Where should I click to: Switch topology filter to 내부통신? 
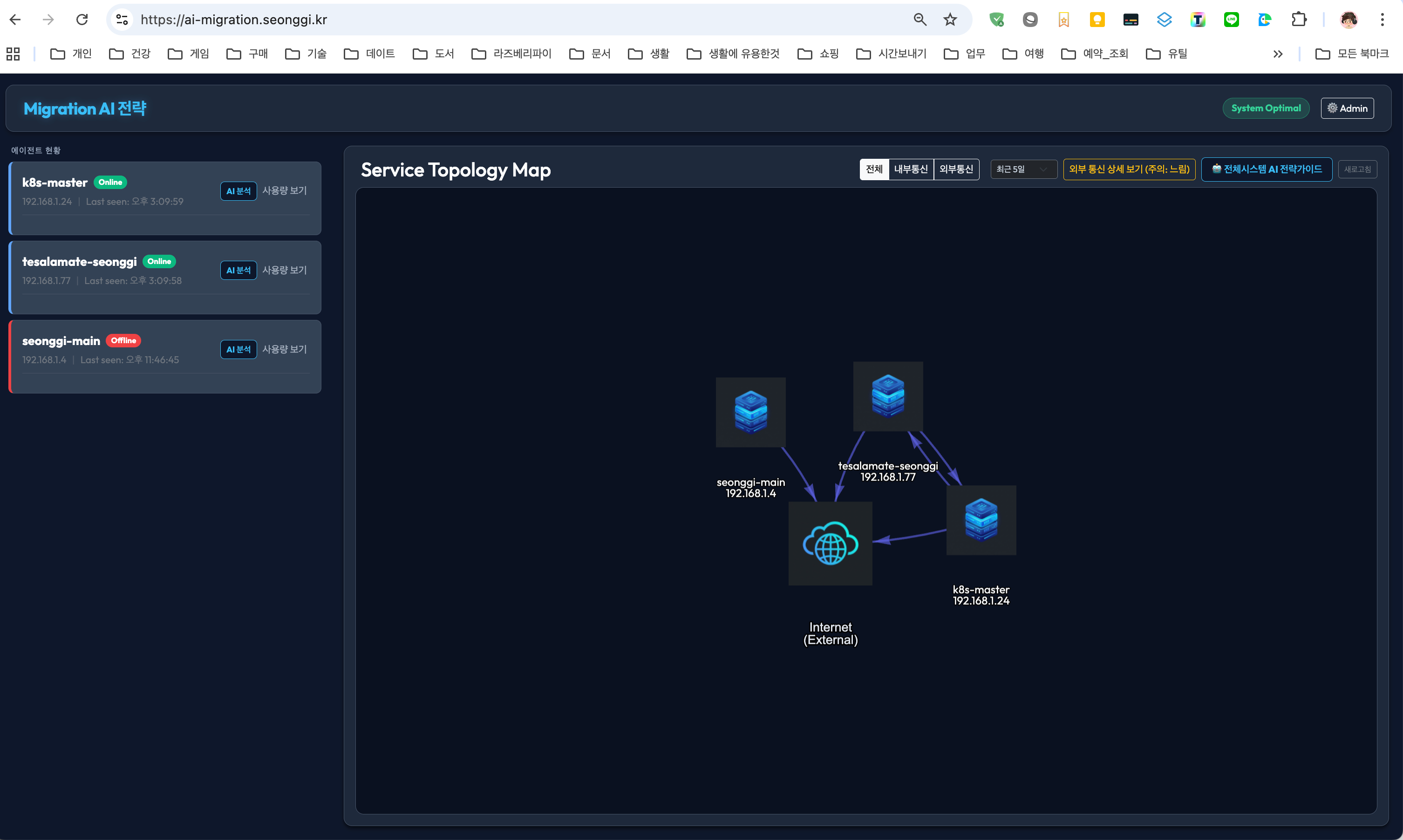click(x=911, y=169)
